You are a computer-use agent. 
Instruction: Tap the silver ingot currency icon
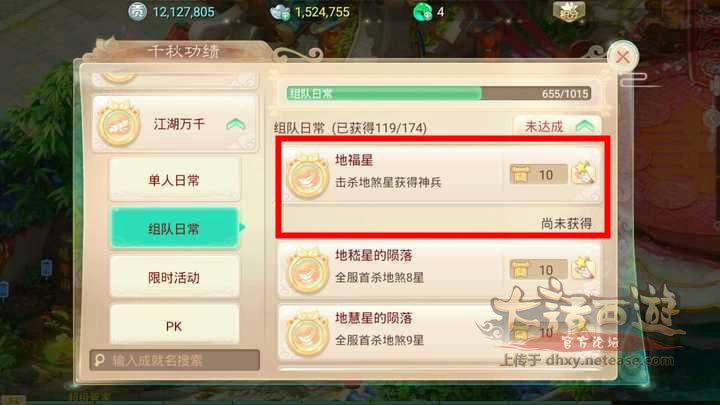coord(281,12)
